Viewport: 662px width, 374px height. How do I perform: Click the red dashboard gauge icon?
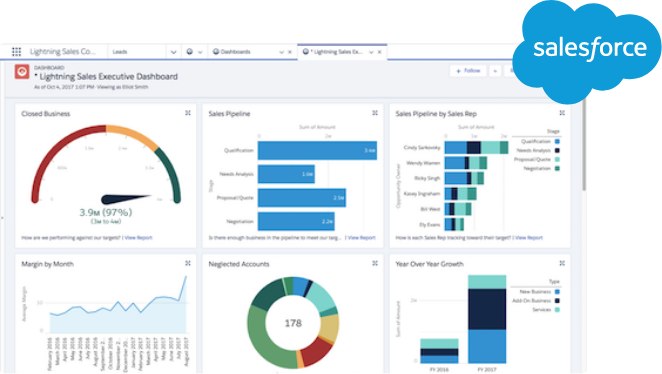(22, 71)
